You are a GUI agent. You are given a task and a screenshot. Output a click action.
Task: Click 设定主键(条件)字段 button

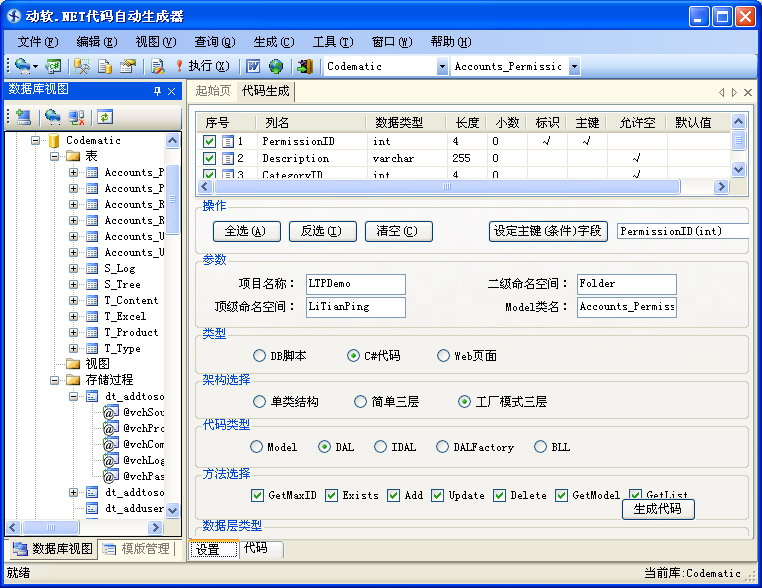pyautogui.click(x=548, y=231)
